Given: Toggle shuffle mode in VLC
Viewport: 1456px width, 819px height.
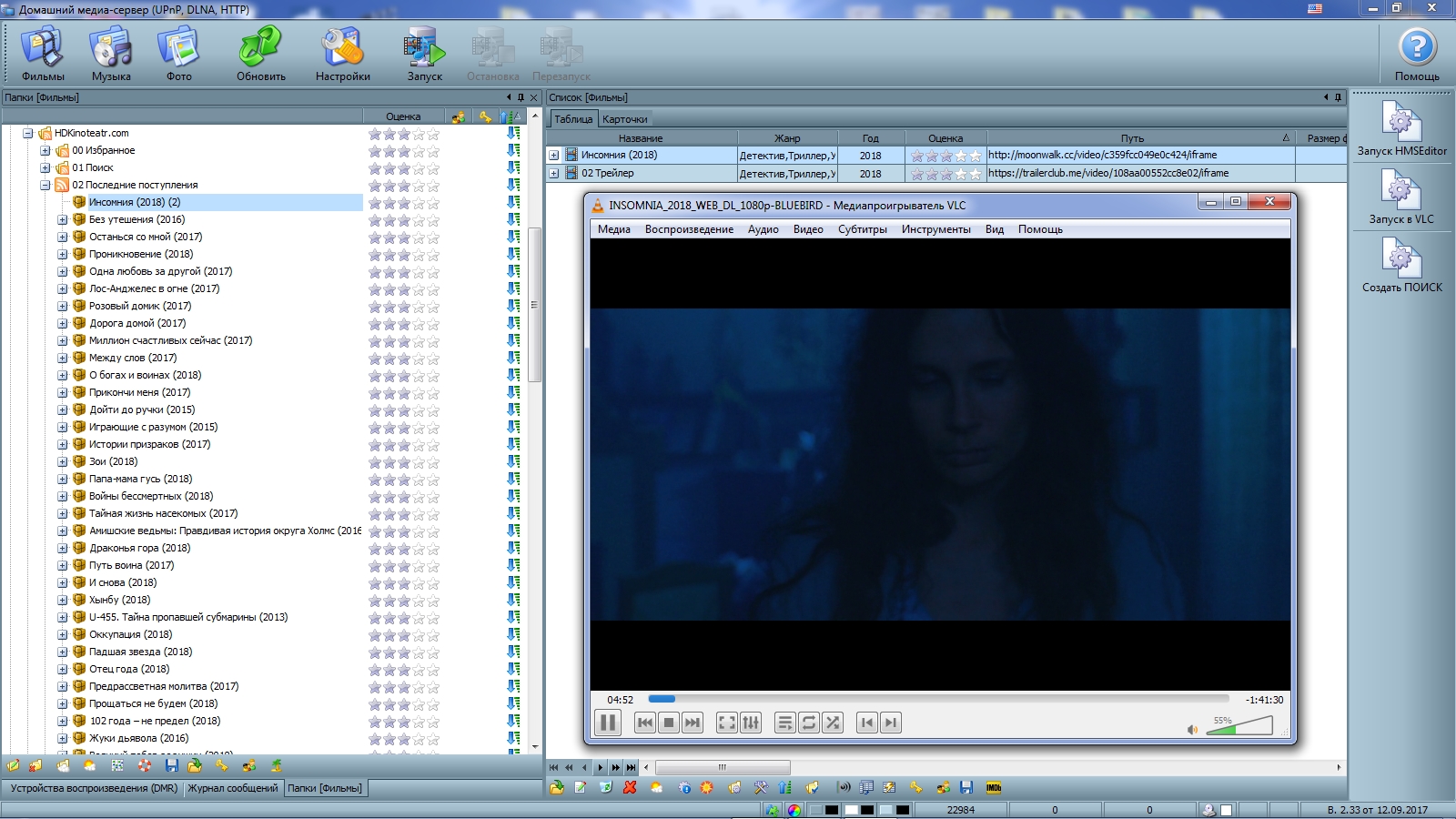Looking at the screenshot, I should coord(833,723).
